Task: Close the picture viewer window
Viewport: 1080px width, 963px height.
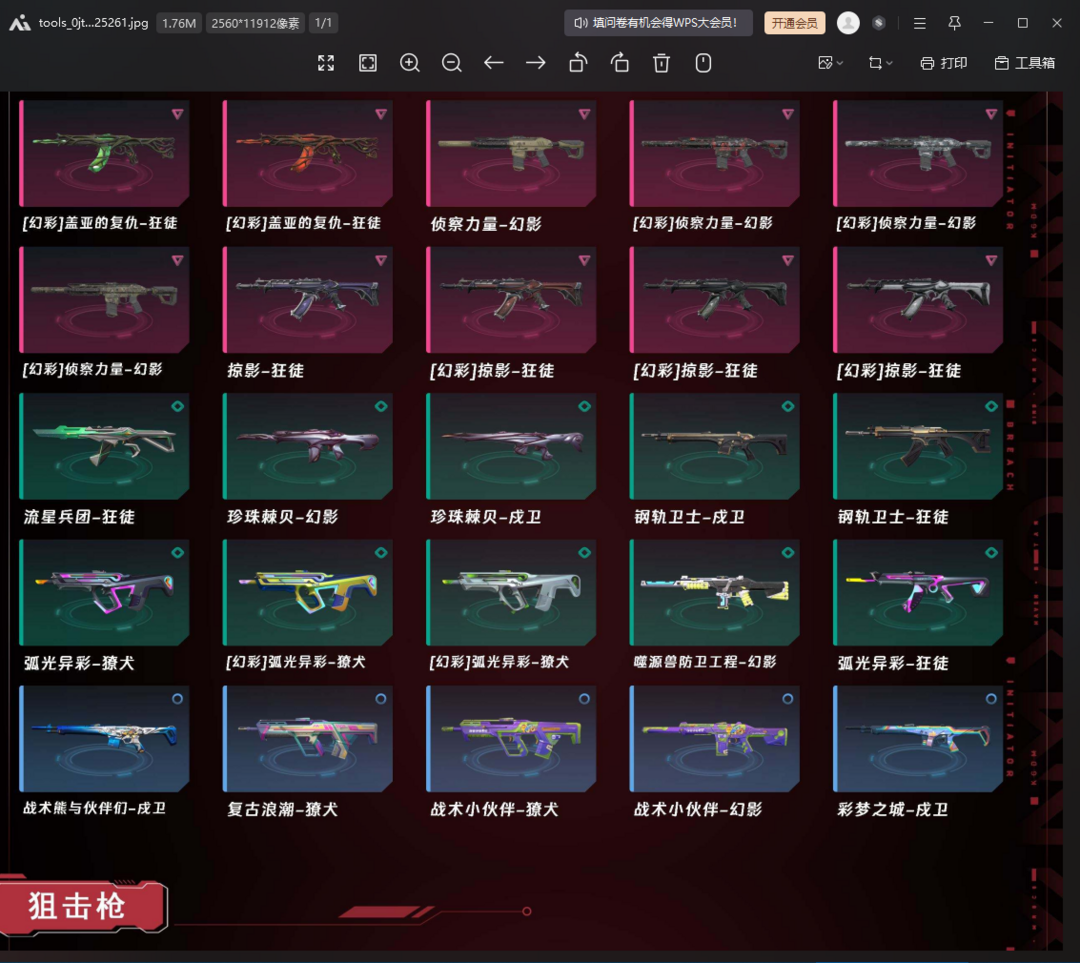Action: [1057, 23]
